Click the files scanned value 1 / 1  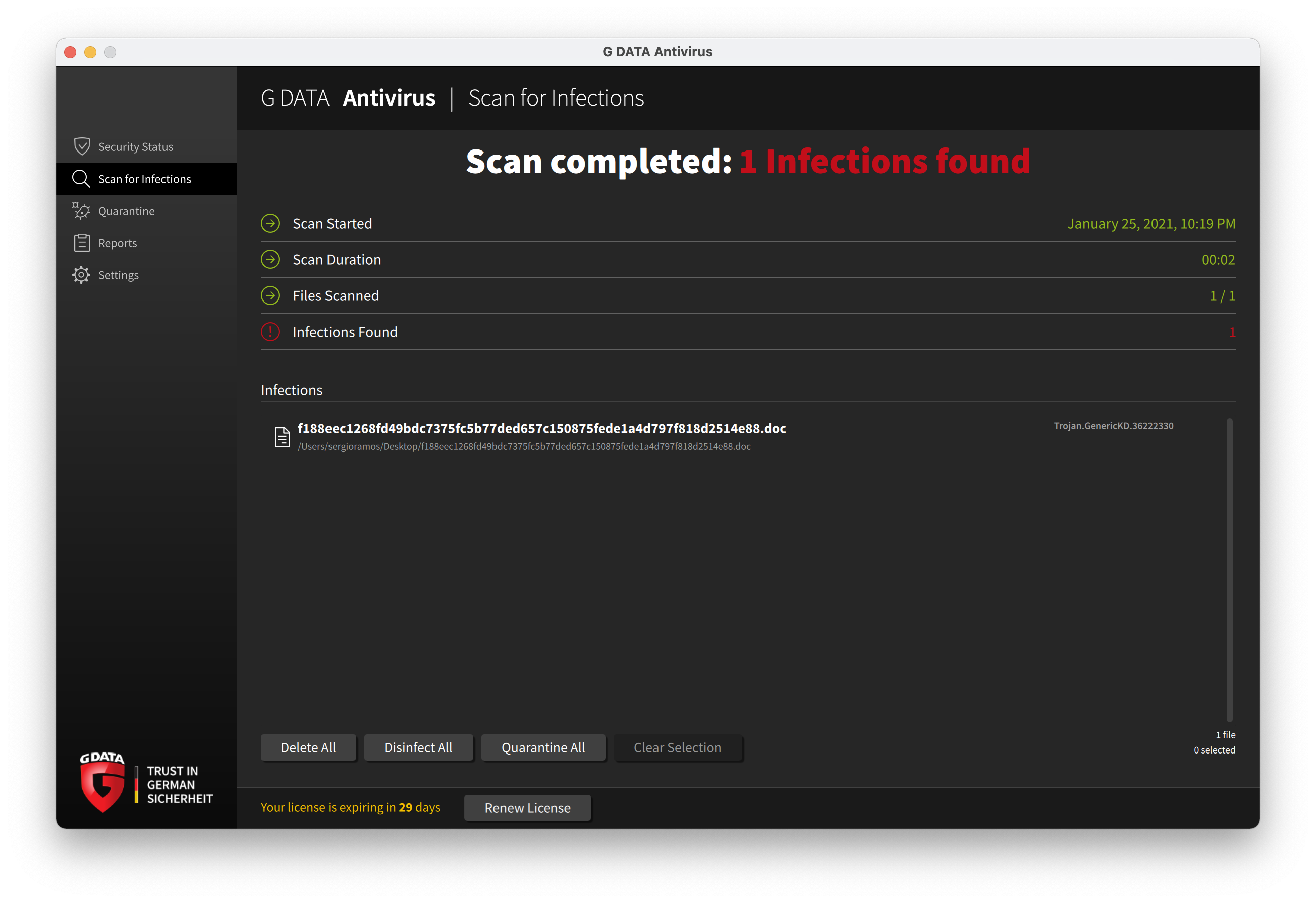click(1223, 295)
